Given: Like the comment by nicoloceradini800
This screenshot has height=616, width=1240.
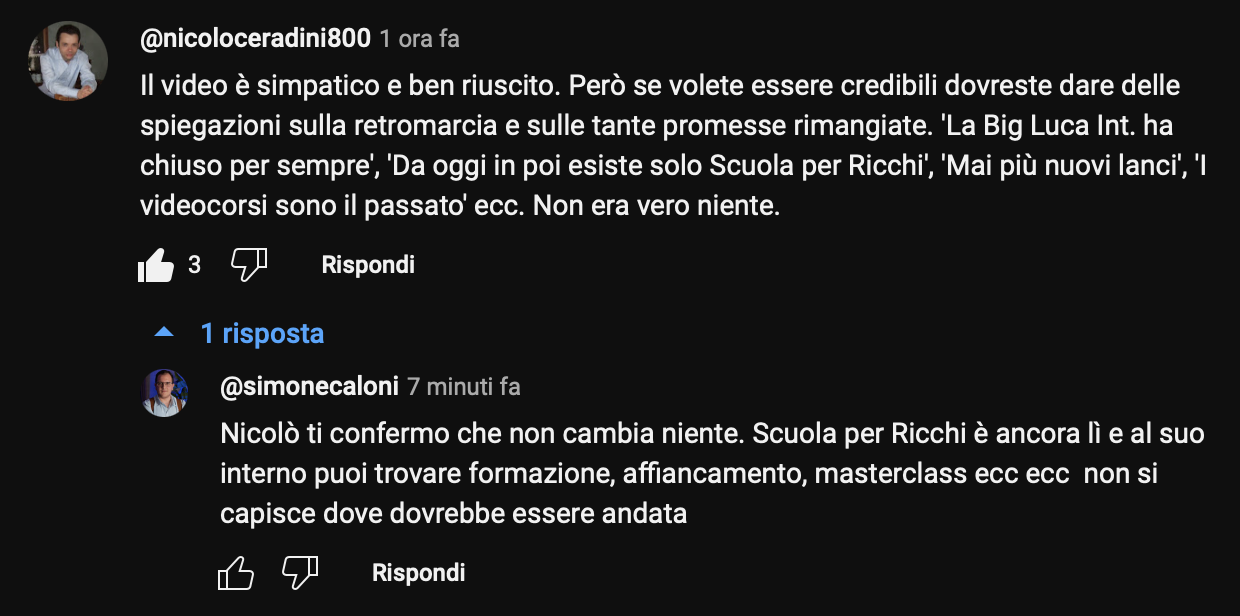Looking at the screenshot, I should 156,265.
